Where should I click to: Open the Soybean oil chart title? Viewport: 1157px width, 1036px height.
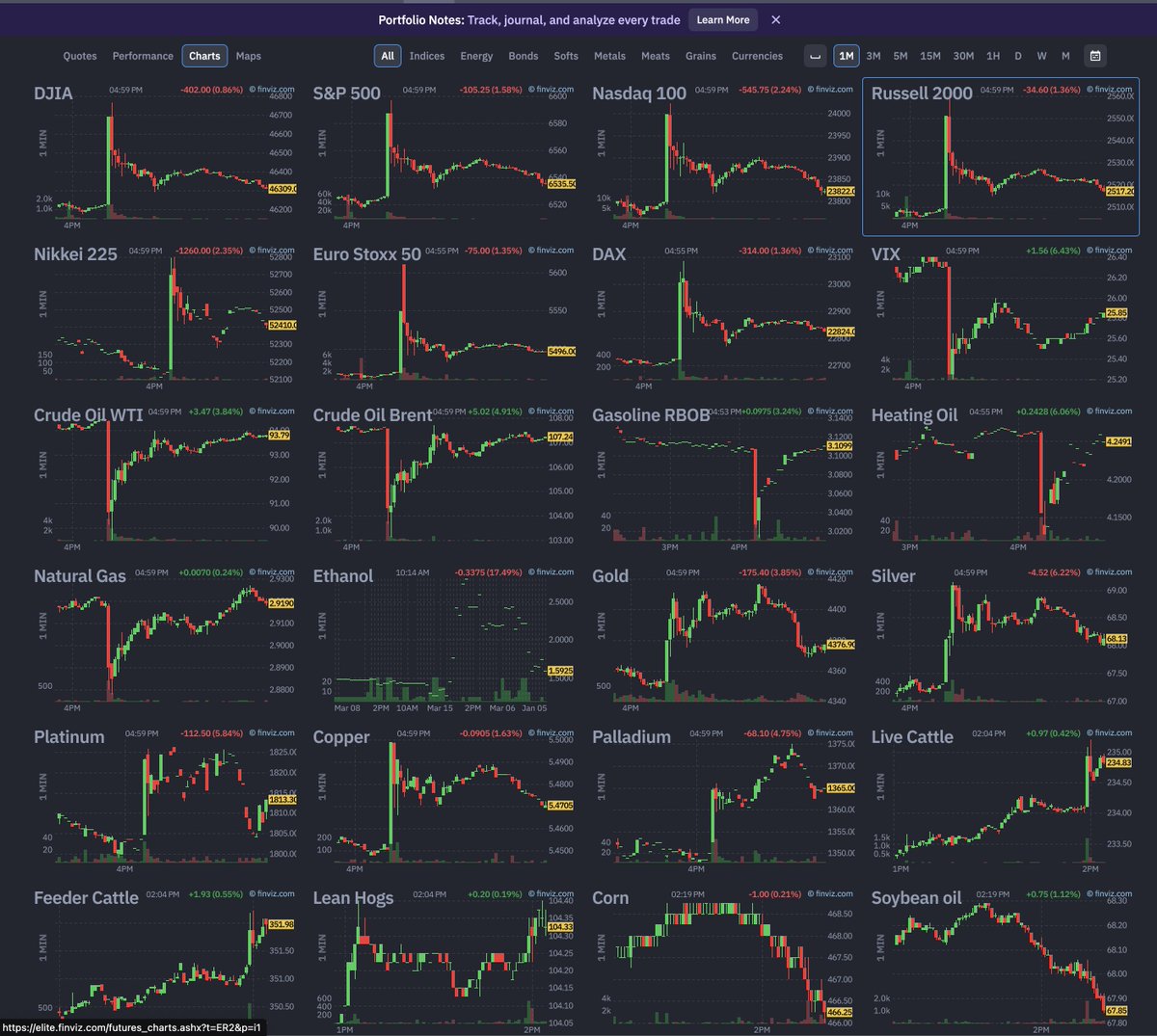916,898
